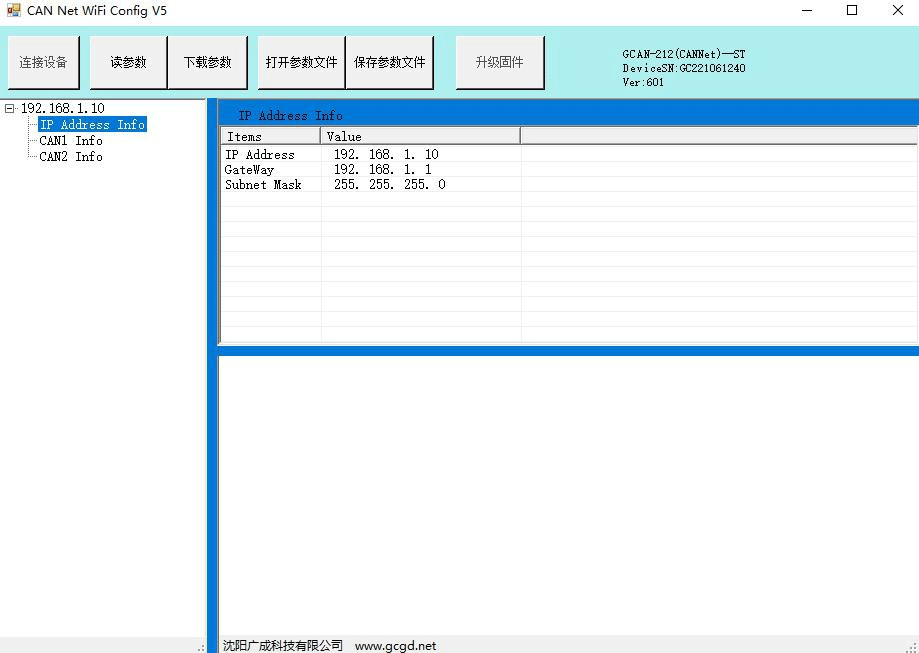The image size is (919, 653).
Task: Open CAN1 Info tree item
Action: tap(70, 141)
